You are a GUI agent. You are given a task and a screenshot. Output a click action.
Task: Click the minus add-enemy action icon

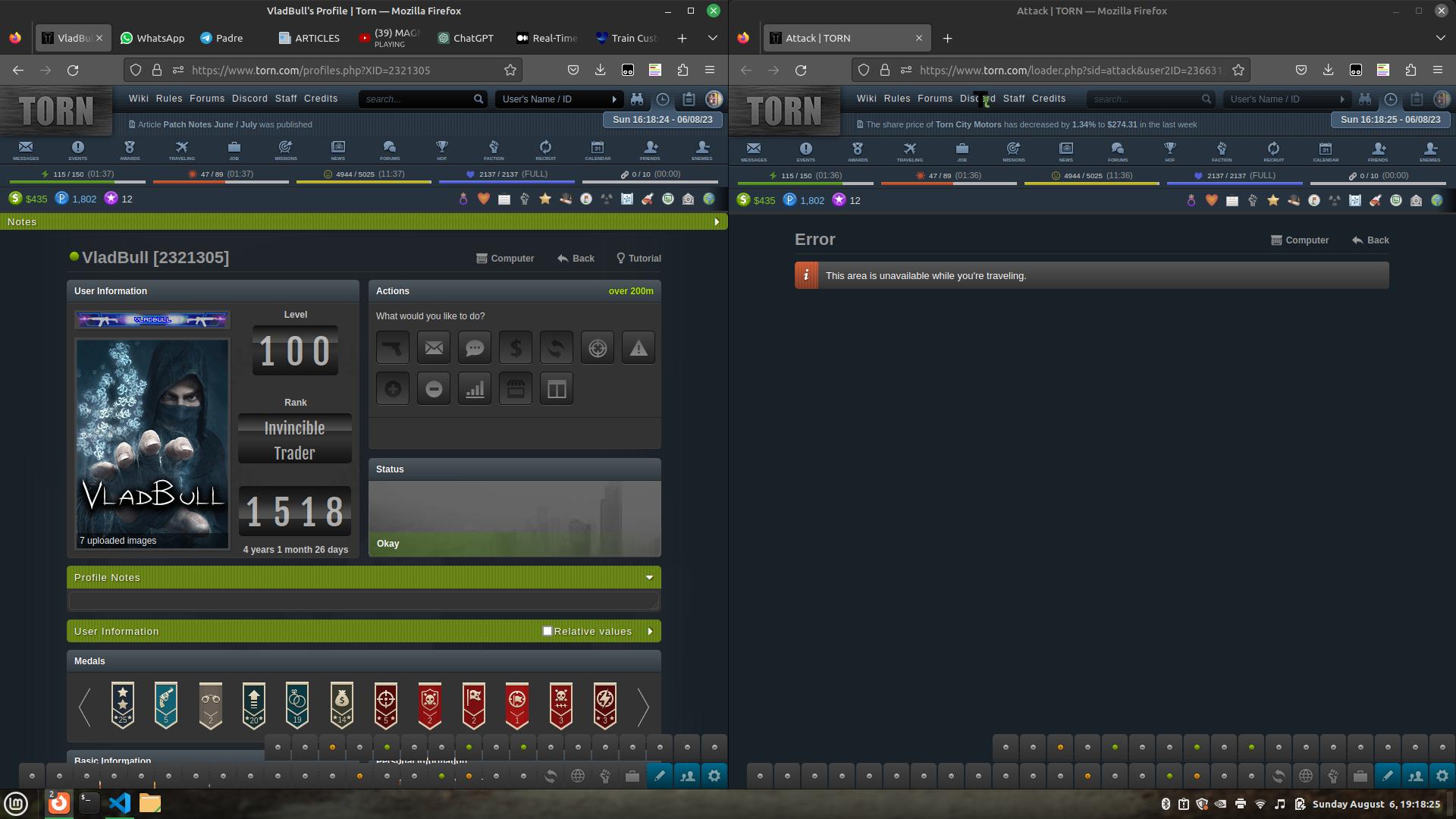434,389
